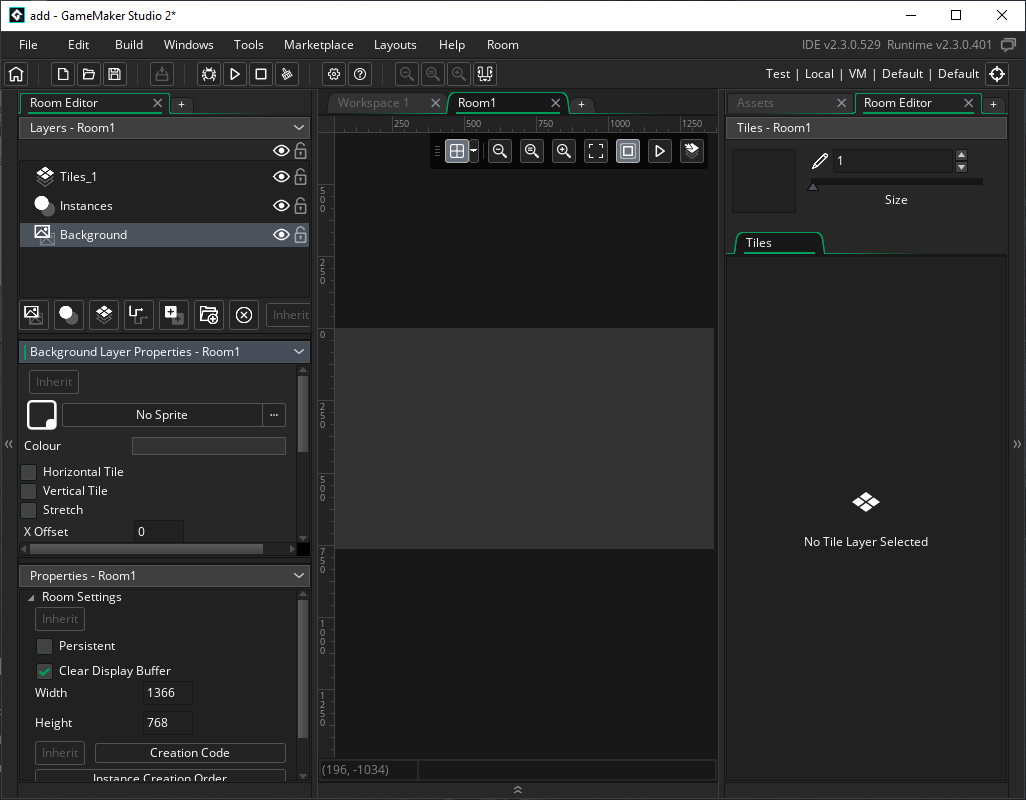Open the sprite picker ellipsis button
This screenshot has height=800, width=1026.
pyautogui.click(x=274, y=415)
